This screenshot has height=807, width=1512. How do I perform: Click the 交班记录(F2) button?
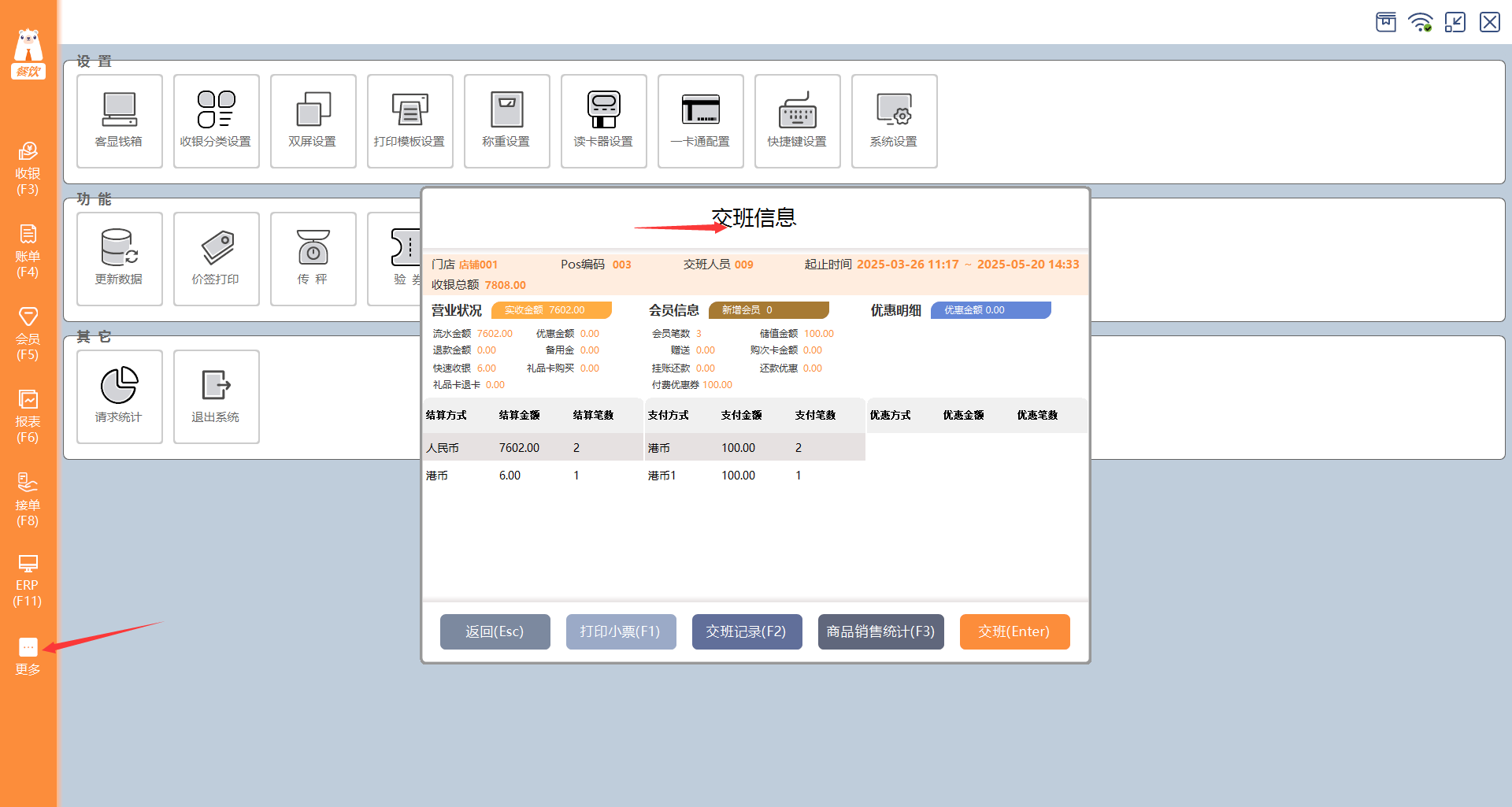[747, 631]
